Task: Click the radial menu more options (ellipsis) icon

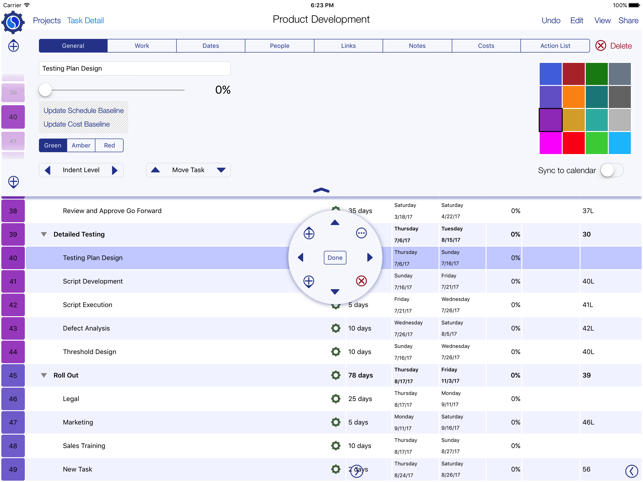Action: click(x=361, y=233)
